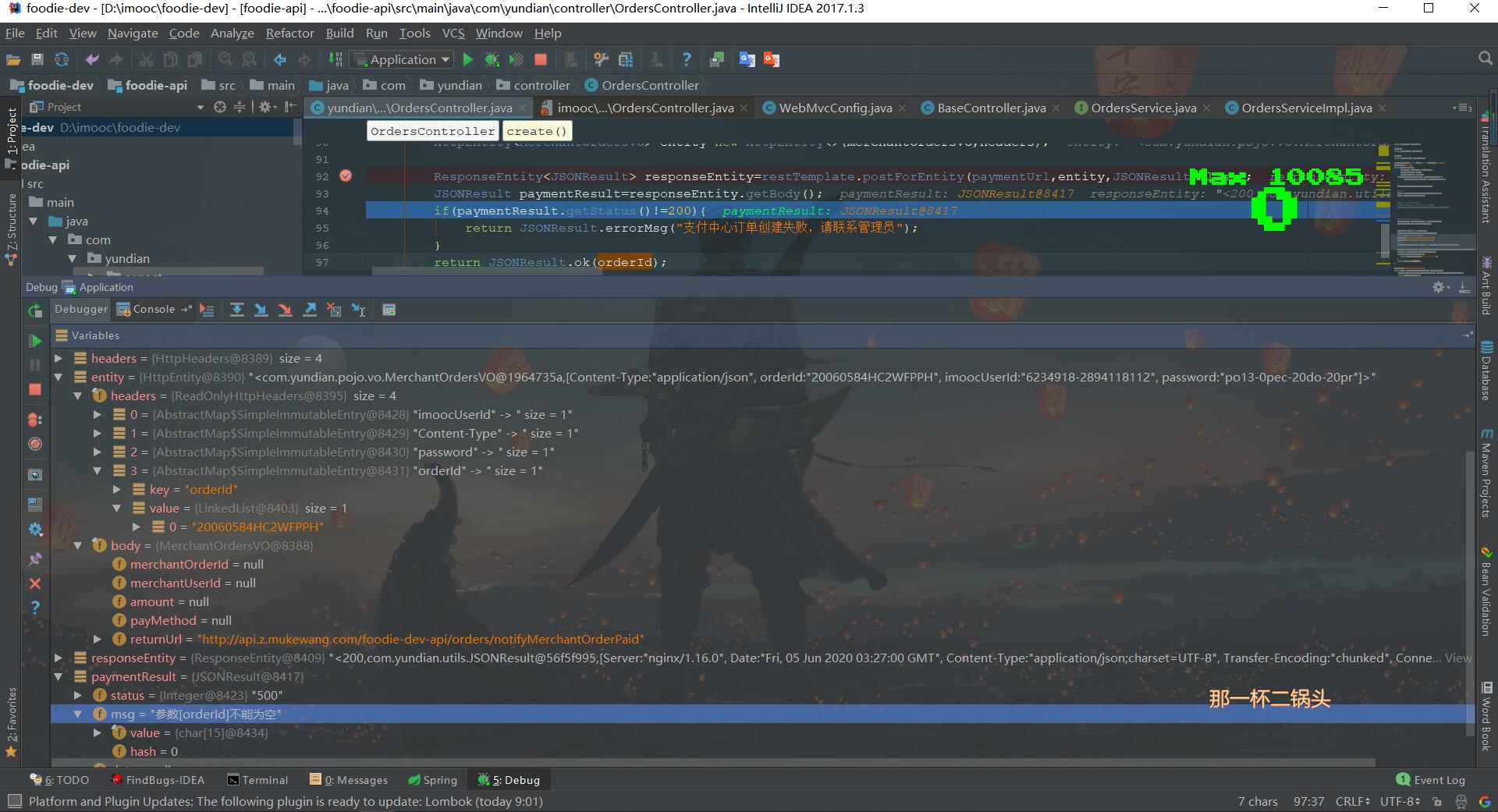Switch to the OrdersServiceImpl.java tab

[1306, 108]
